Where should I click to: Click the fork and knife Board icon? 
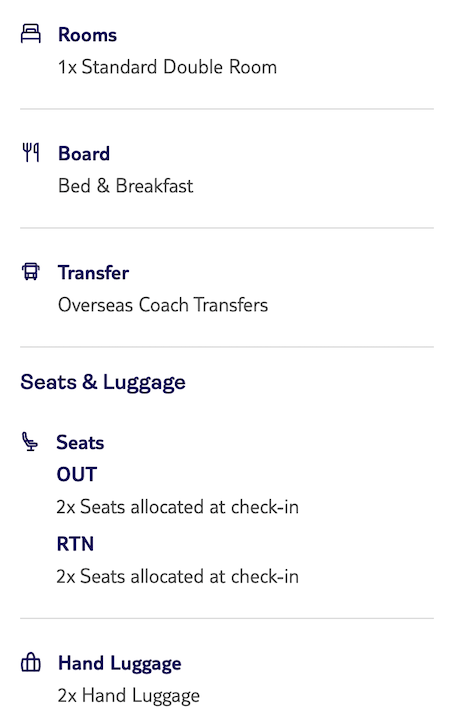tap(31, 153)
